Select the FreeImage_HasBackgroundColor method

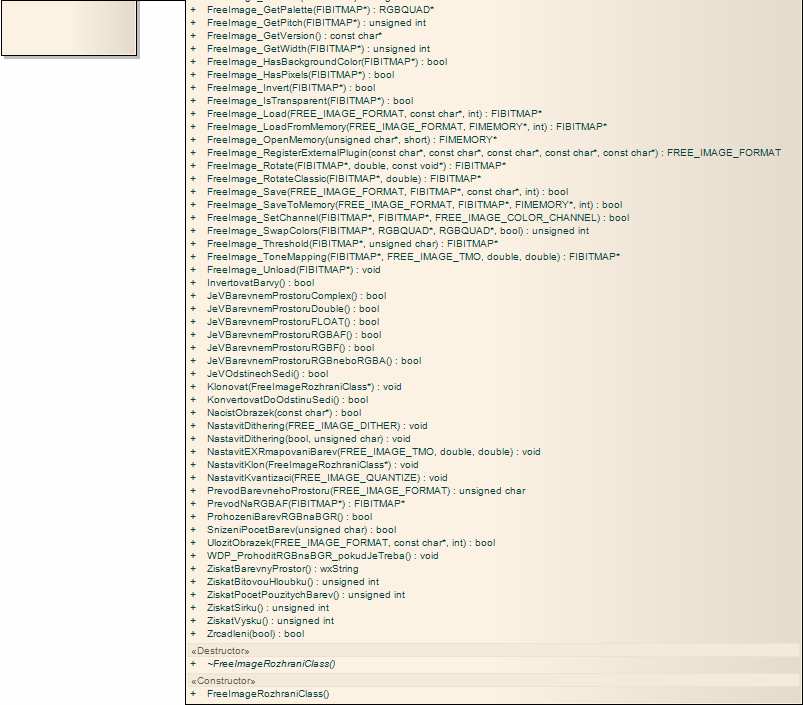pyautogui.click(x=327, y=62)
